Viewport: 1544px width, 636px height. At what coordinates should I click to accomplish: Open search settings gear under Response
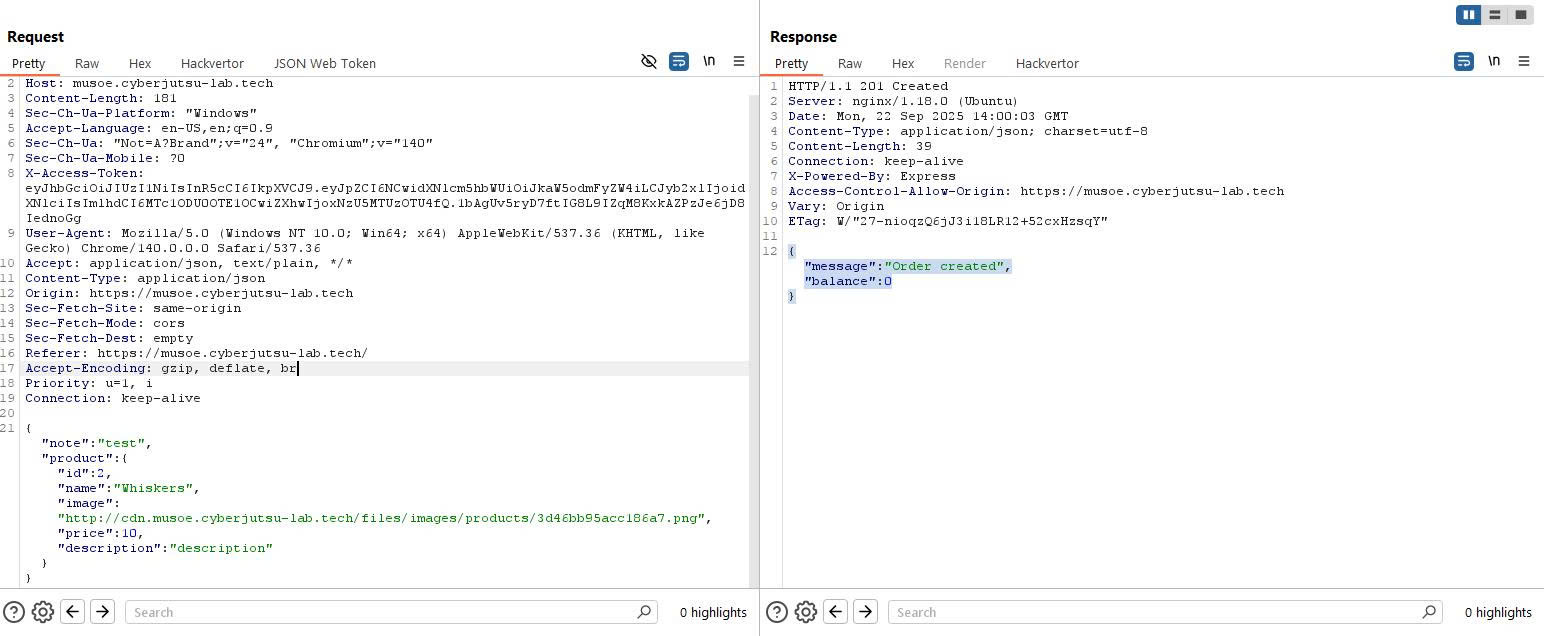806,612
